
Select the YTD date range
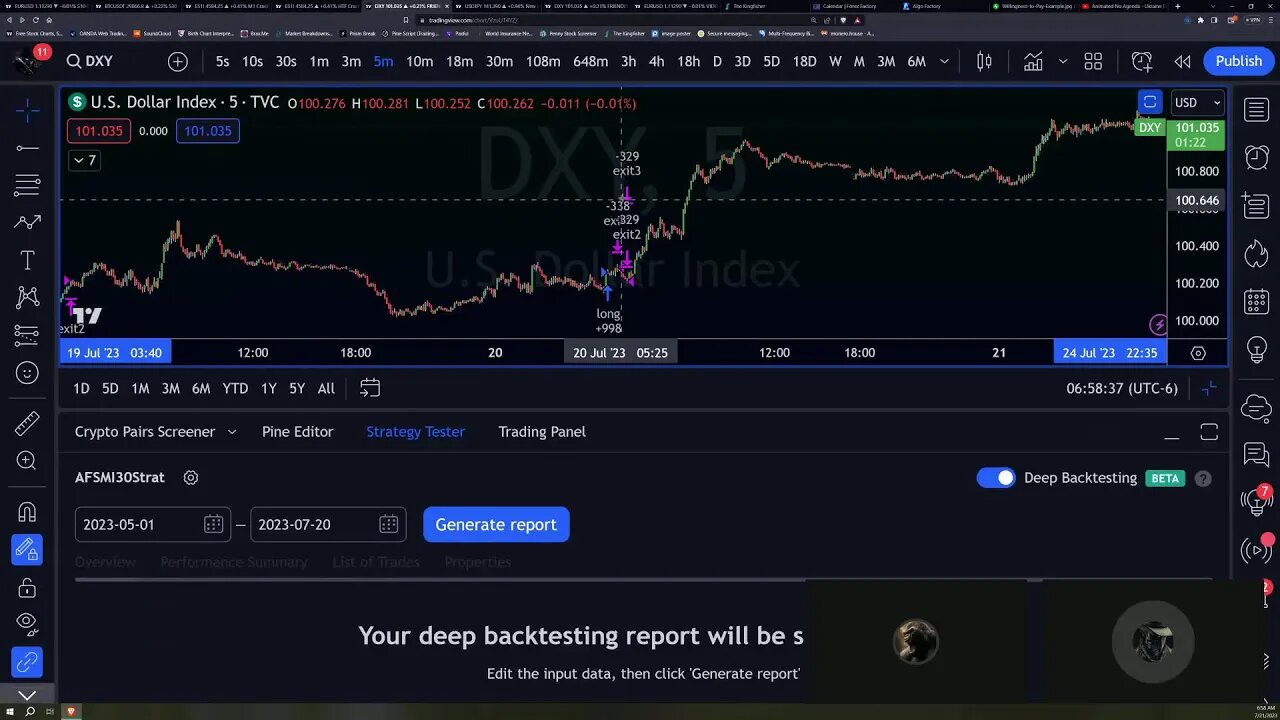coord(235,388)
